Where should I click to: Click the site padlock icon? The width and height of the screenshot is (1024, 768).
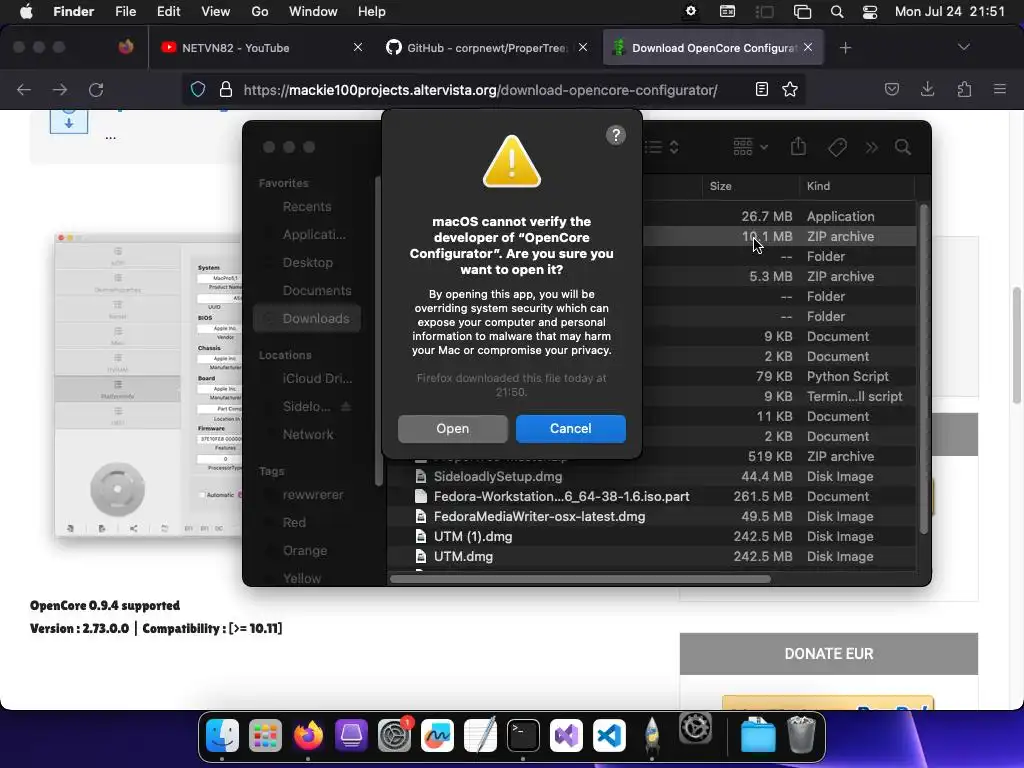coord(226,89)
